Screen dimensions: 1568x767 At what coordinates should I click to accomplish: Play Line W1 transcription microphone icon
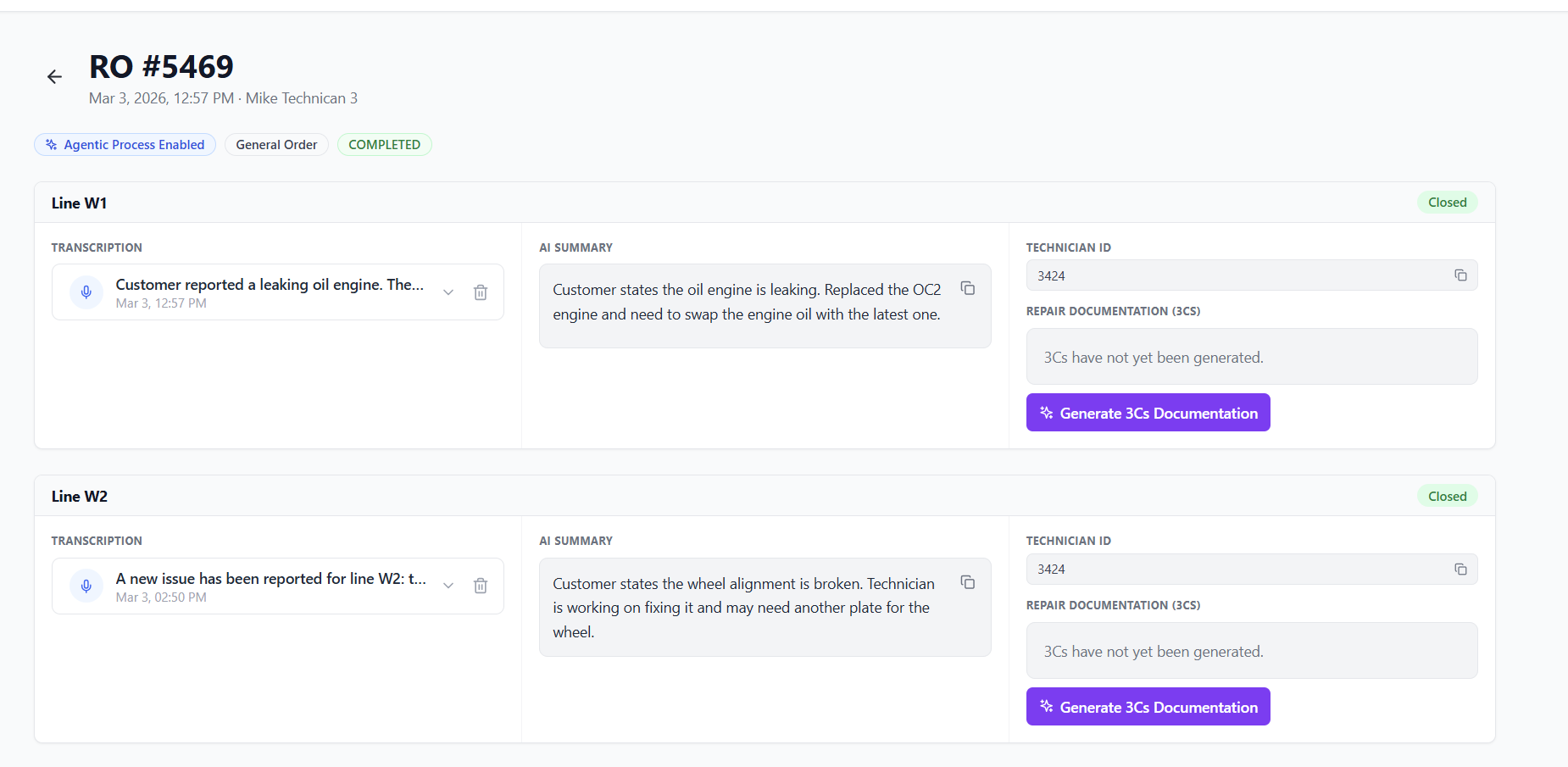coord(86,292)
